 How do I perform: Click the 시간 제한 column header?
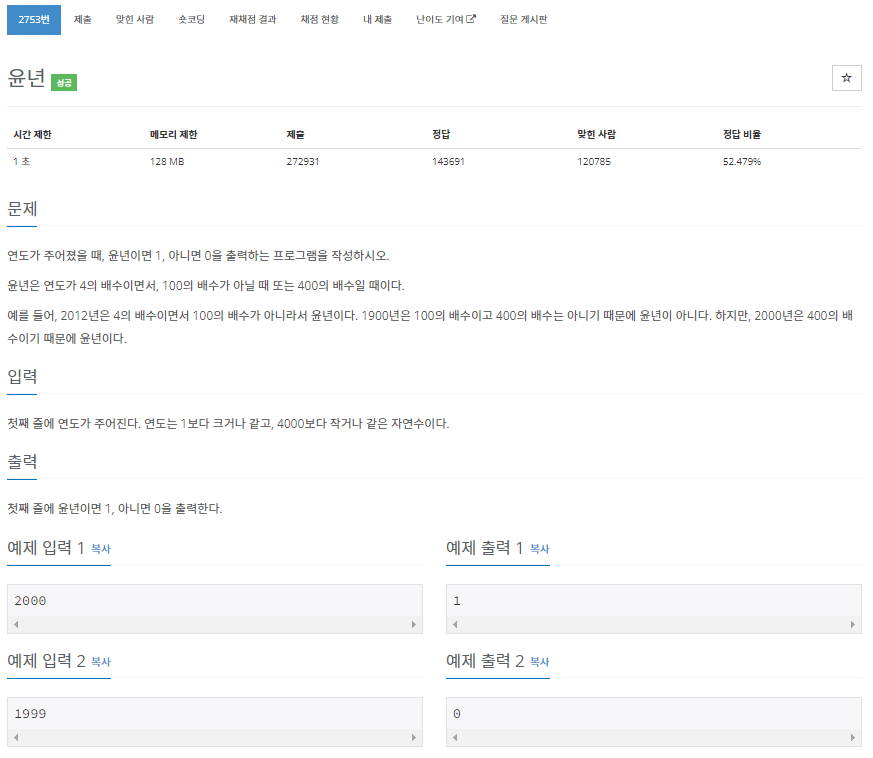[32, 134]
